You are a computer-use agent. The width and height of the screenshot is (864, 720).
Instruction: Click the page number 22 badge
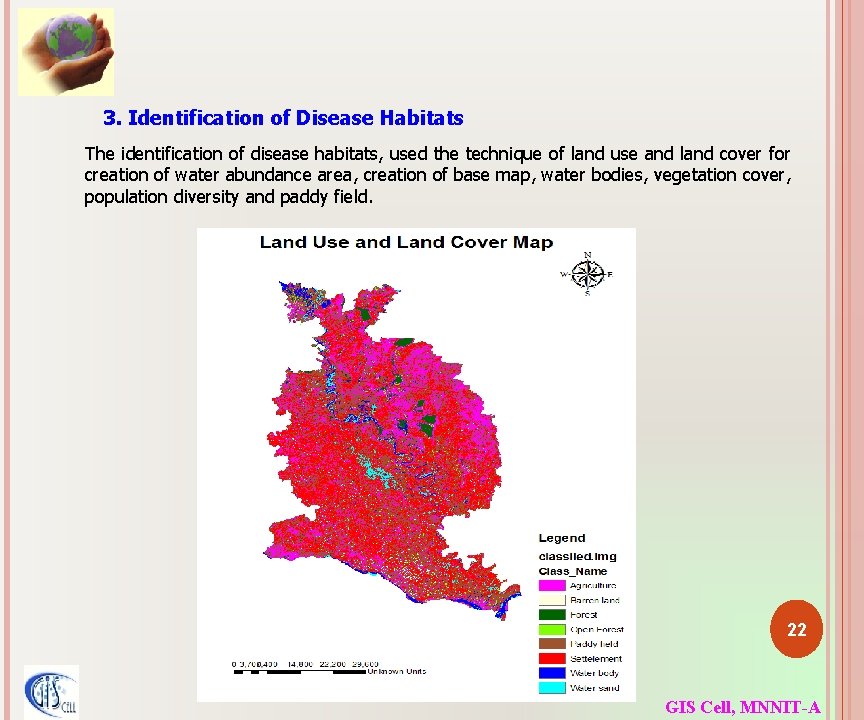[797, 630]
